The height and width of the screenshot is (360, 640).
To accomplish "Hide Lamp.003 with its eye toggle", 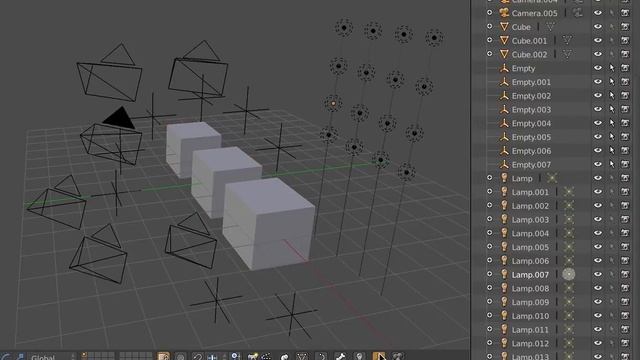I will (598, 219).
